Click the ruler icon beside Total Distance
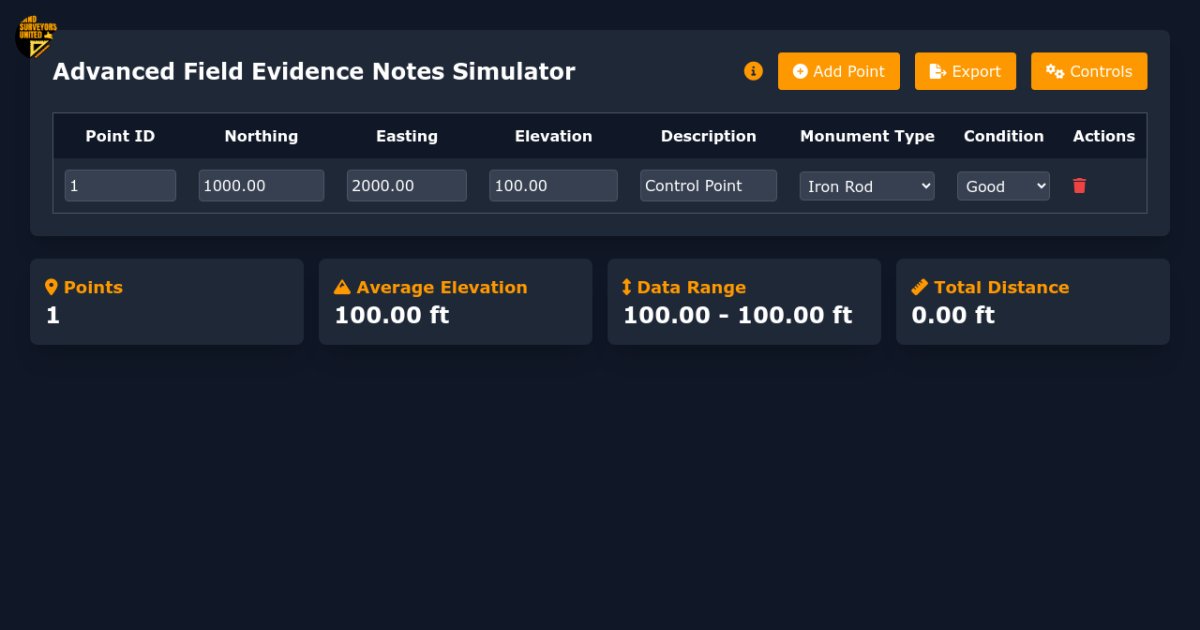Image resolution: width=1200 pixels, height=630 pixels. click(920, 287)
